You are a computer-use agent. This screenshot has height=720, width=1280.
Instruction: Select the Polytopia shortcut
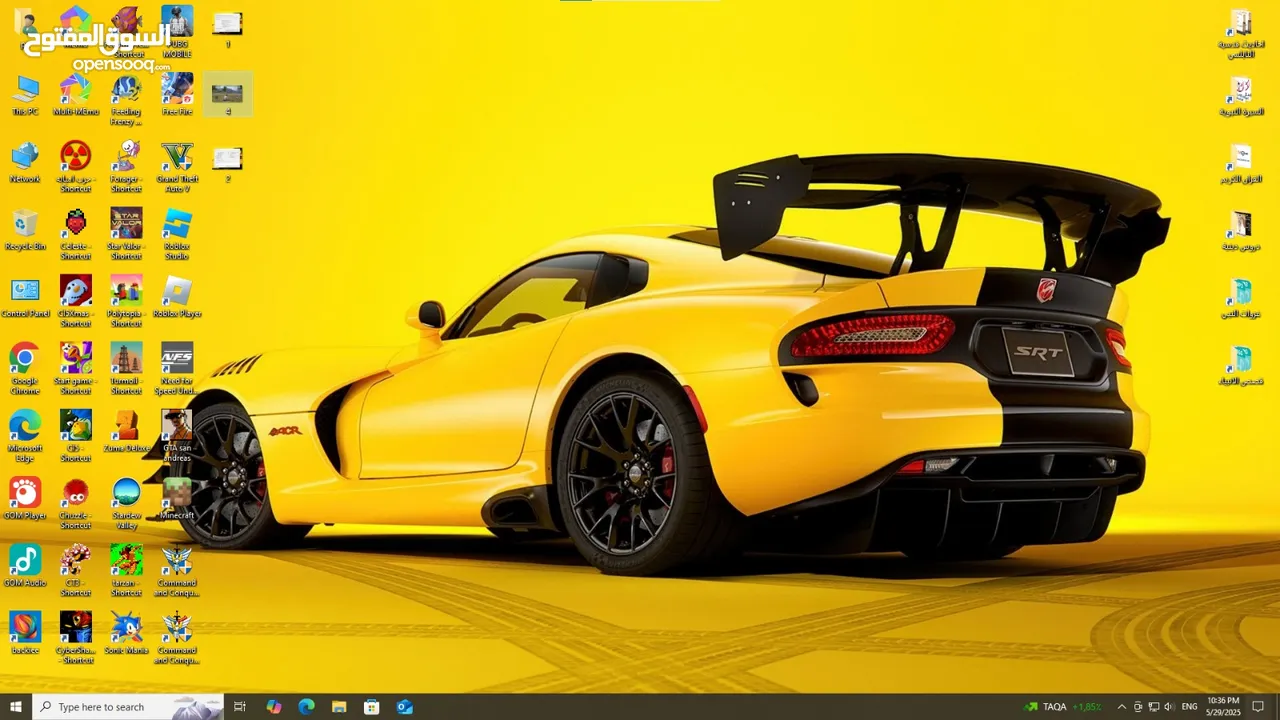[x=126, y=301]
